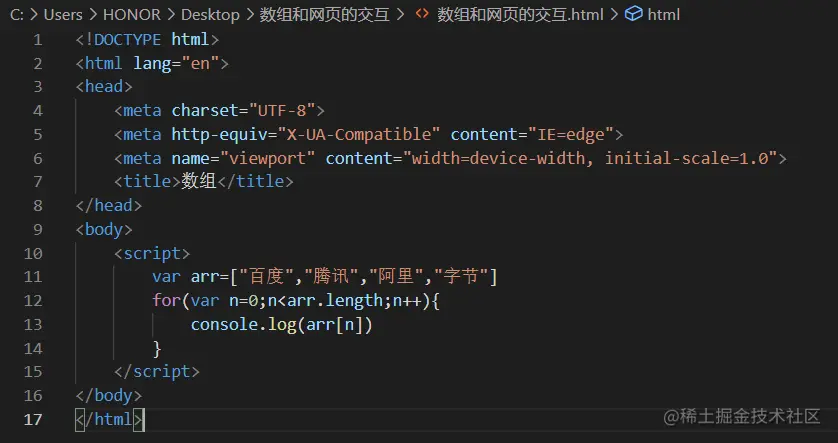838x443 pixels.
Task: Click the cube symbol icon before html
Action: point(633,14)
